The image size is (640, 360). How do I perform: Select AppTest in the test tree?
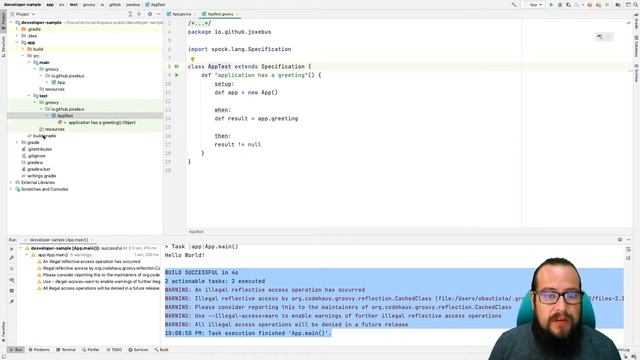tap(64, 116)
